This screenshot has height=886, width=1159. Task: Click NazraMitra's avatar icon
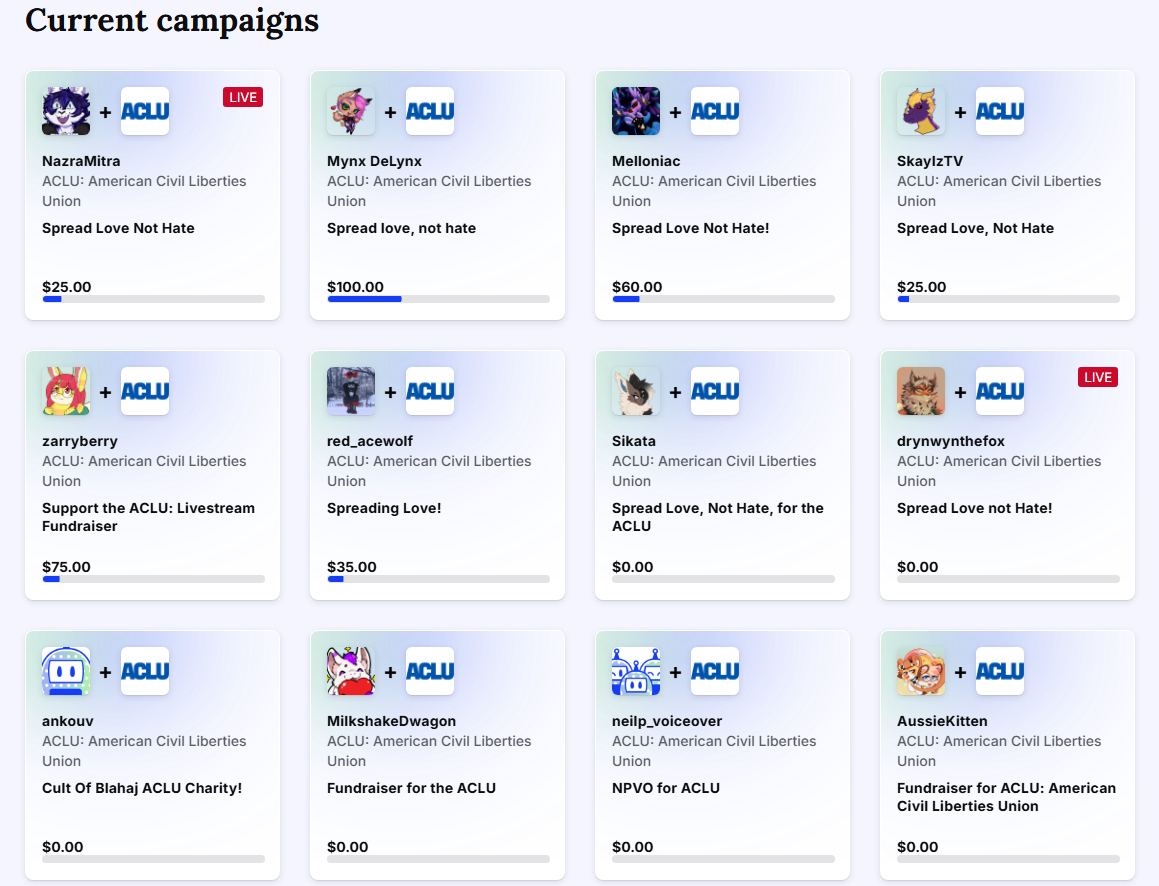pyautogui.click(x=66, y=111)
